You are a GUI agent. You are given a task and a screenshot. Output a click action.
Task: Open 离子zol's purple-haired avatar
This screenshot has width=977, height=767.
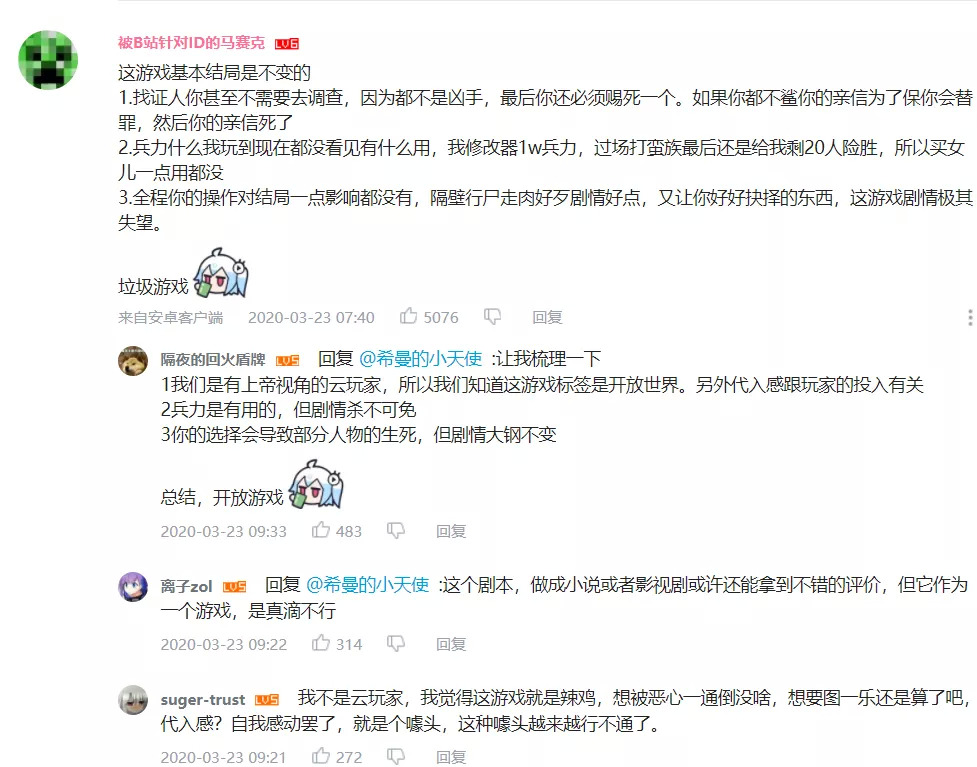[x=133, y=587]
